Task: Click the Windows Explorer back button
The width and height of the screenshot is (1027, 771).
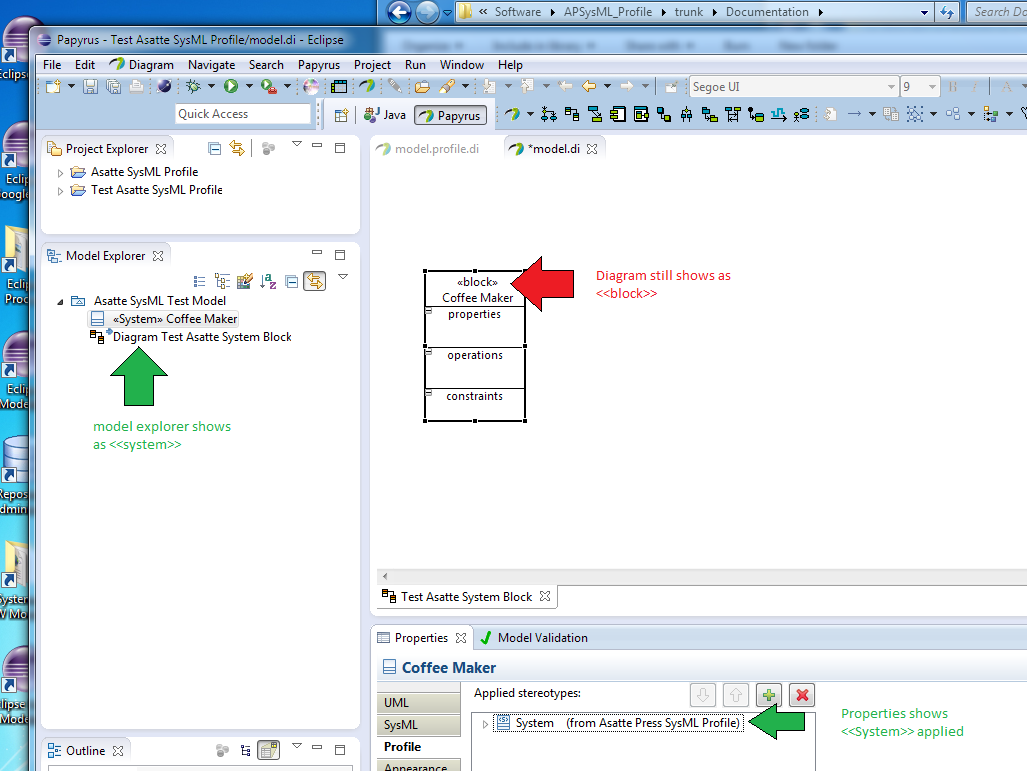Action: 399,12
